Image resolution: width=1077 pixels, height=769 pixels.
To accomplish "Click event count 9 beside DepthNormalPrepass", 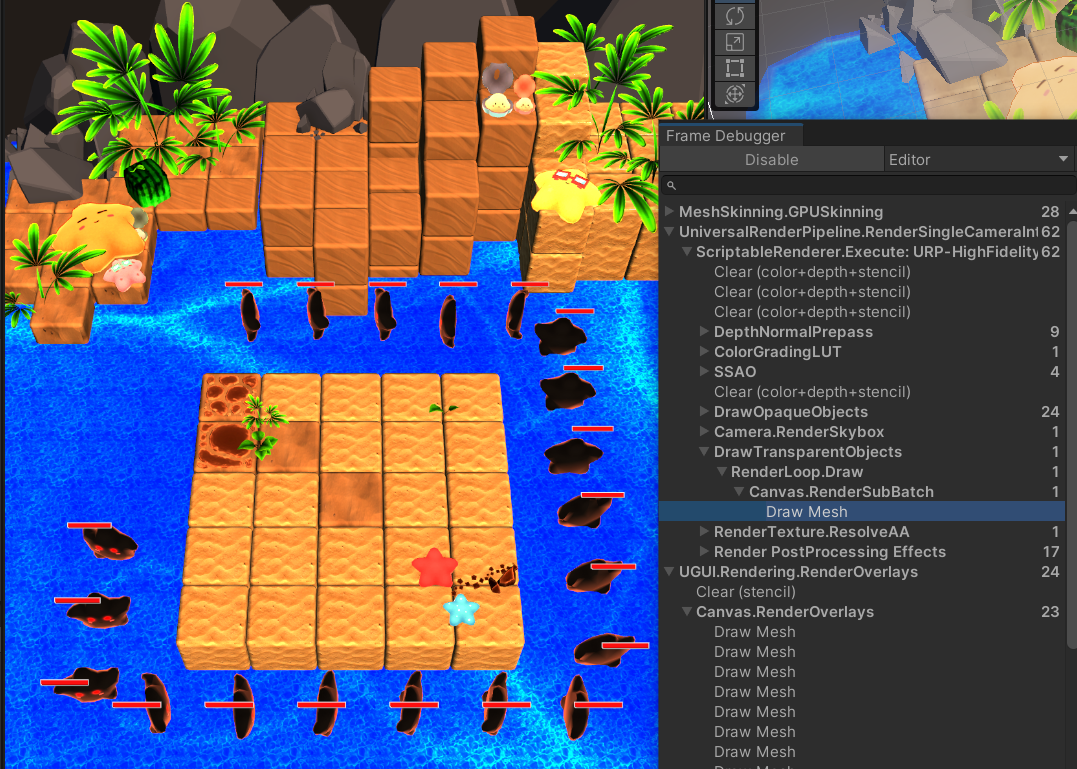I will 1054,332.
